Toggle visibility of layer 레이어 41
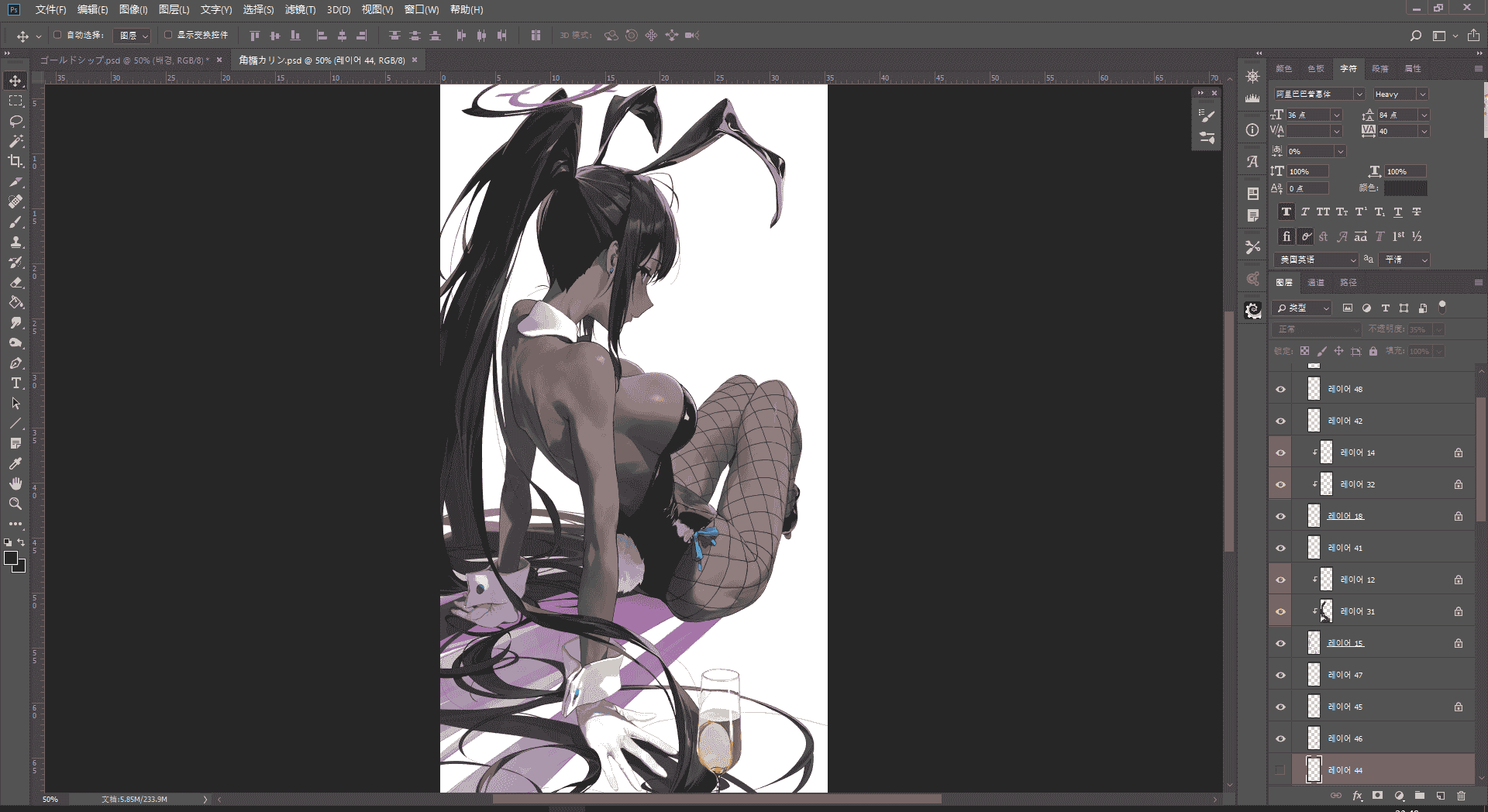Screen dimensions: 1488x812 point(1280,548)
